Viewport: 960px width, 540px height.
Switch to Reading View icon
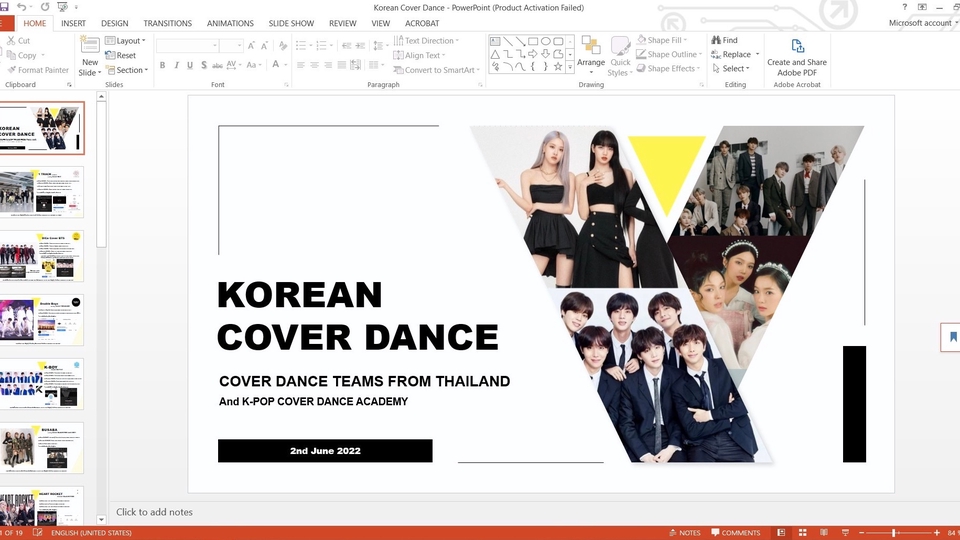[x=824, y=533]
